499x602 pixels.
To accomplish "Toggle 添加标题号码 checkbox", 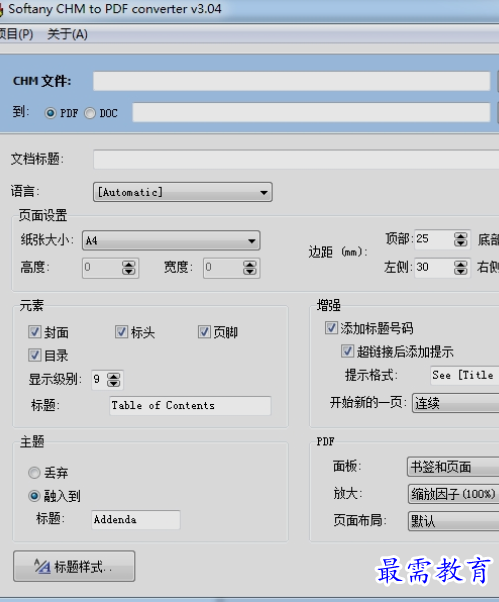I will coord(331,328).
